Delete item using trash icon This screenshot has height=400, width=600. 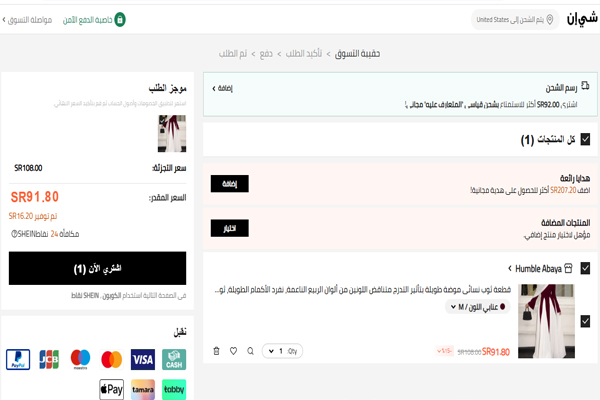pyautogui.click(x=216, y=351)
